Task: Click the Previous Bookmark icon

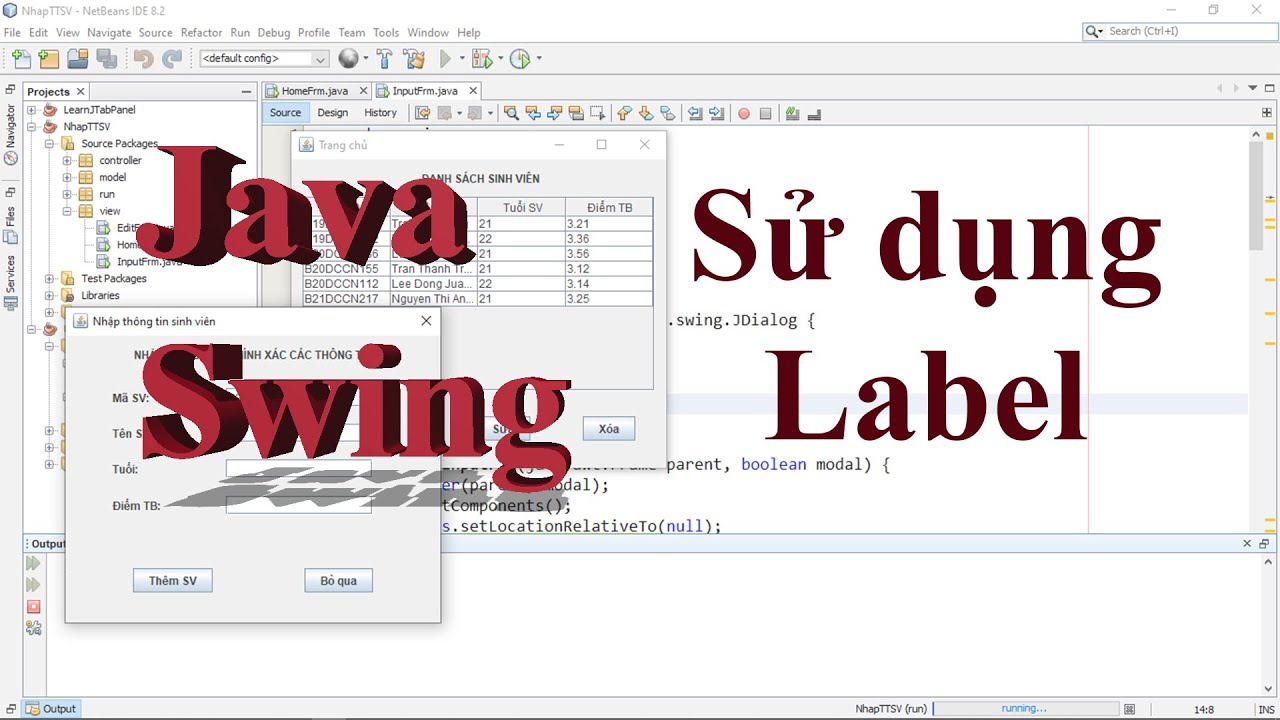Action: tap(625, 113)
